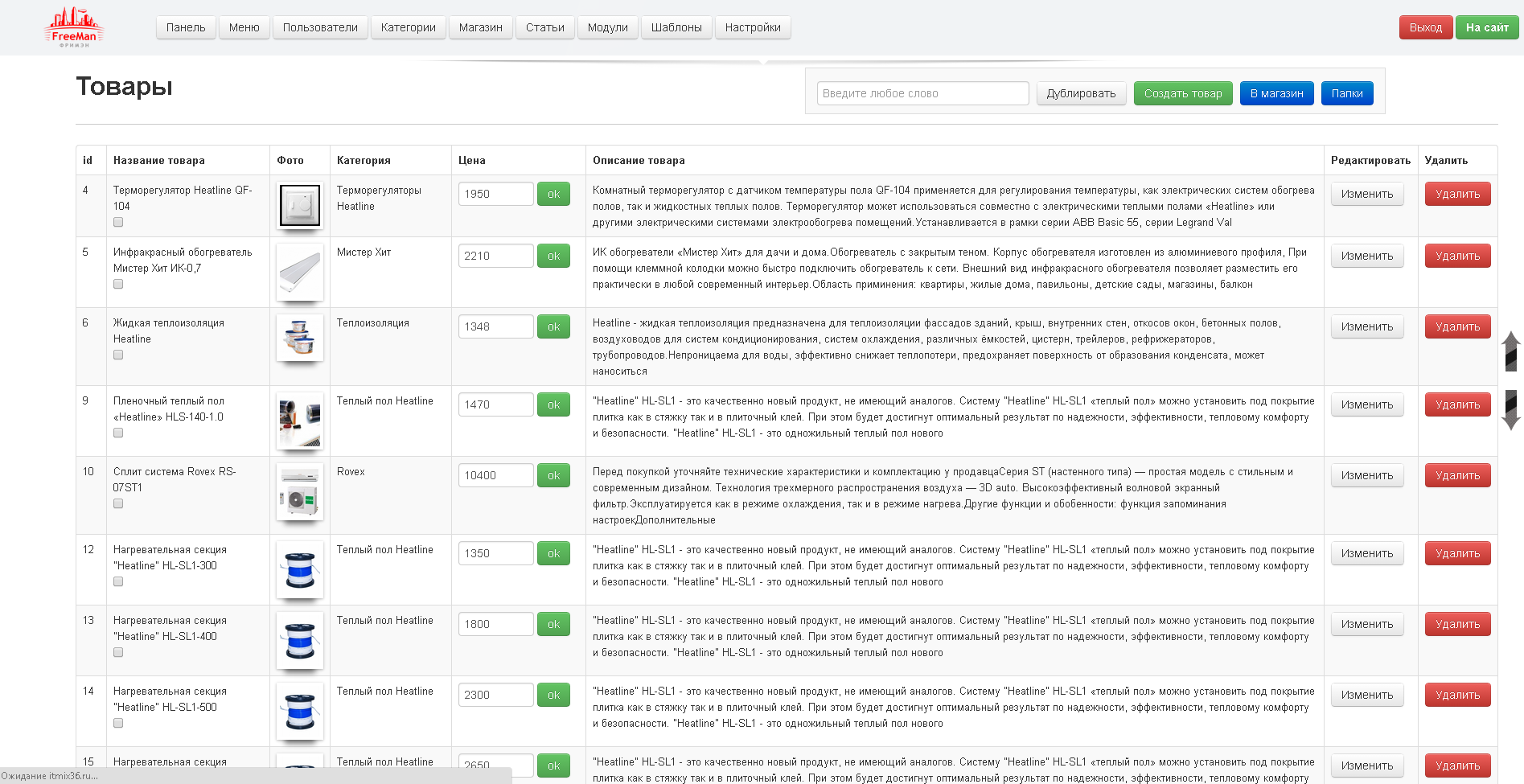The width and height of the screenshot is (1524, 784).
Task: Open the Статьи section
Action: 545,27
